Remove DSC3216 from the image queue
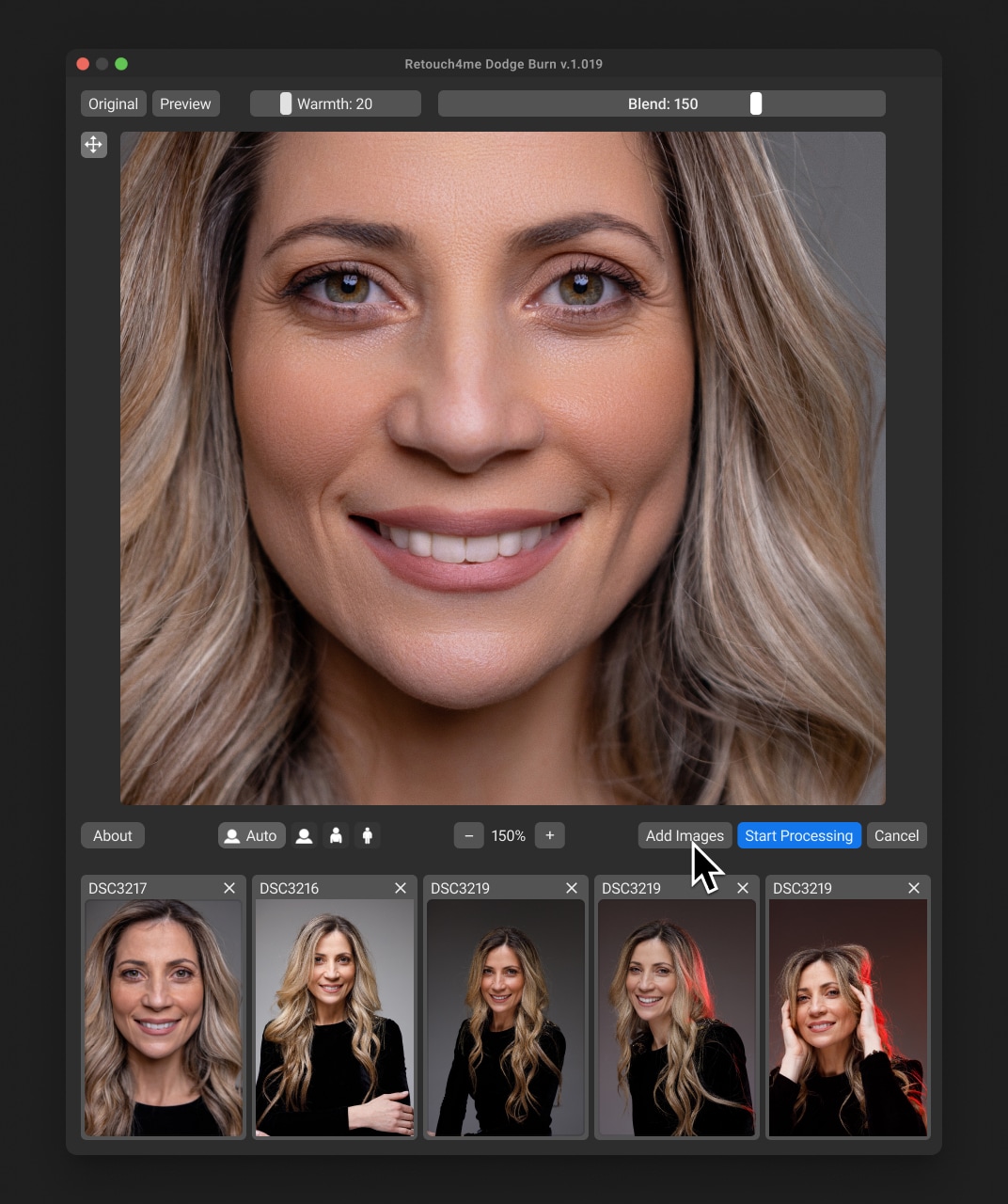This screenshot has height=1204, width=1008. pos(401,888)
